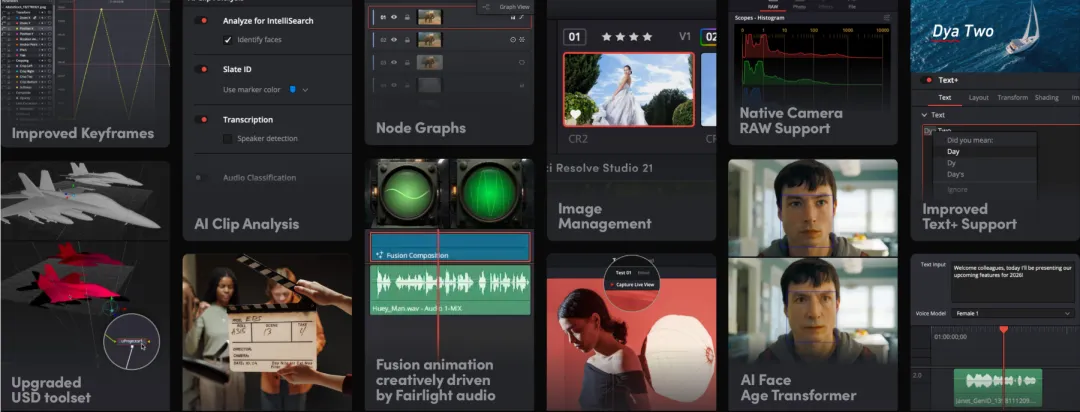
Task: Choose the 'Day' spelling suggestion
Action: pyautogui.click(x=985, y=152)
